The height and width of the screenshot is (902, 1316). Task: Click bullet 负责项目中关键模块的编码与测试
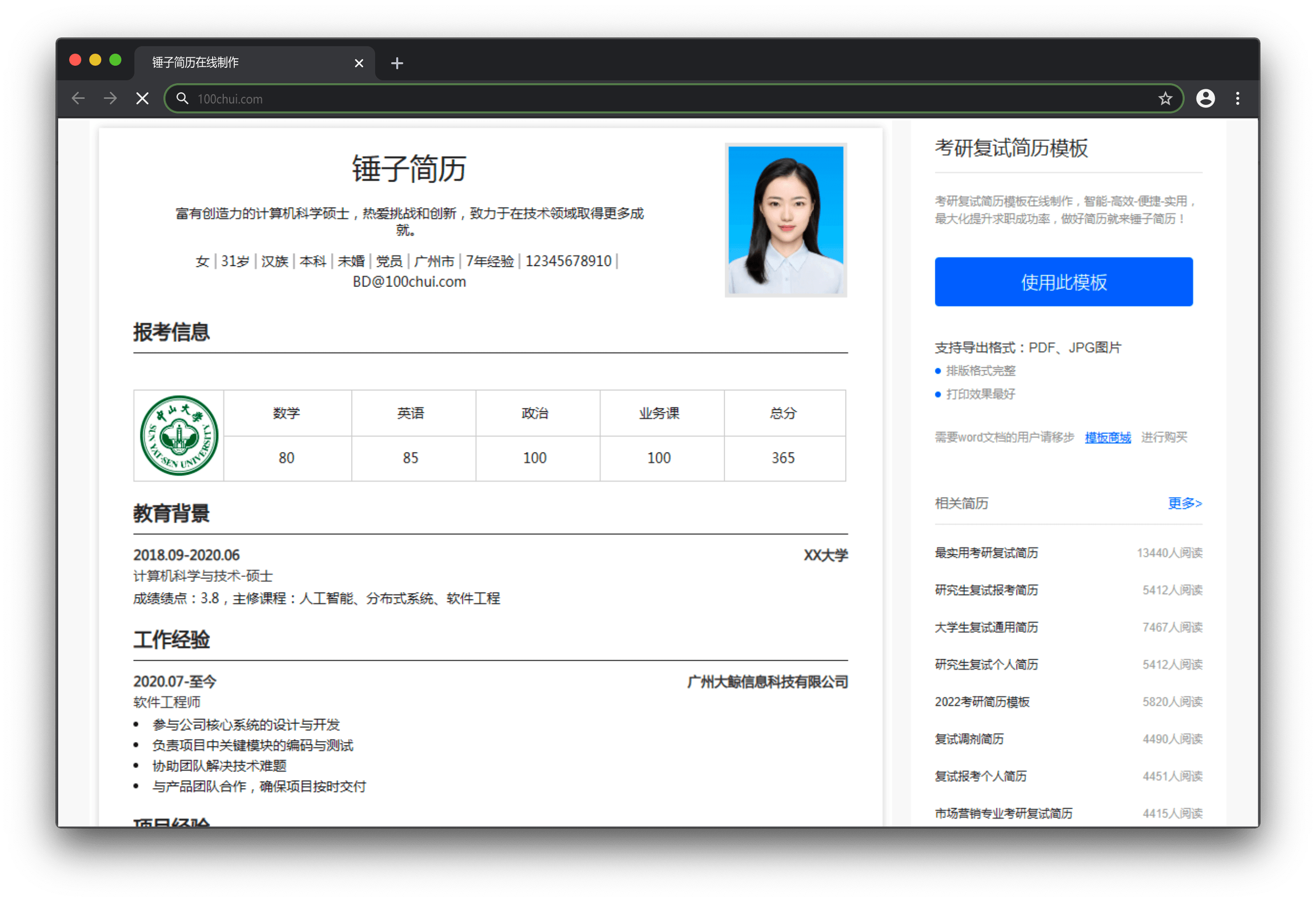(x=253, y=745)
